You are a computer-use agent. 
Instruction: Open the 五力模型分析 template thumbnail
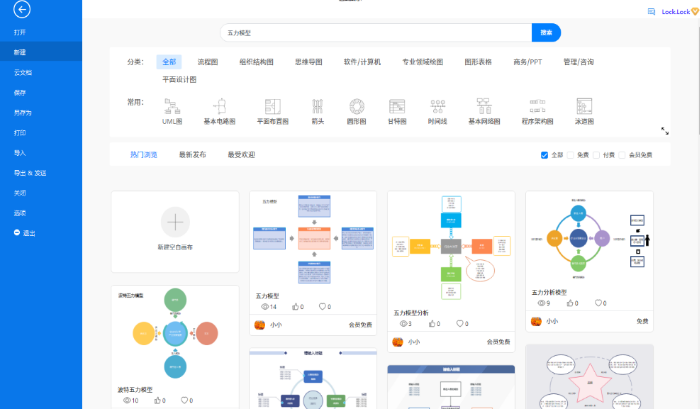451,248
